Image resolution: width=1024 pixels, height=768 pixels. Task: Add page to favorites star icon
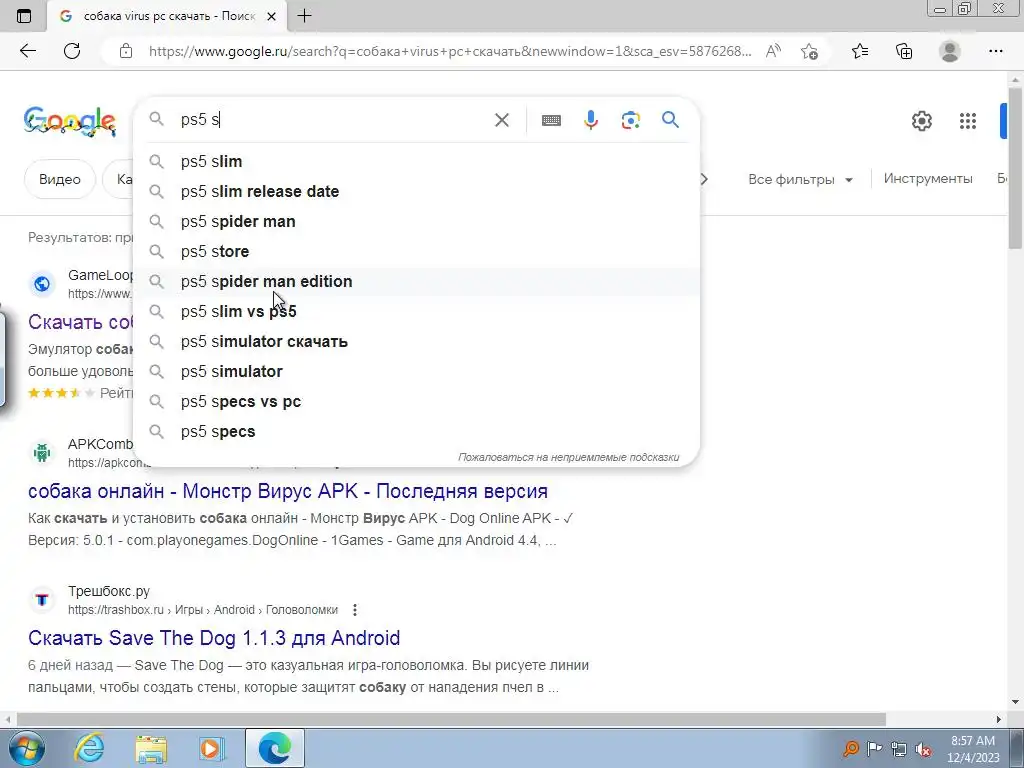810,51
